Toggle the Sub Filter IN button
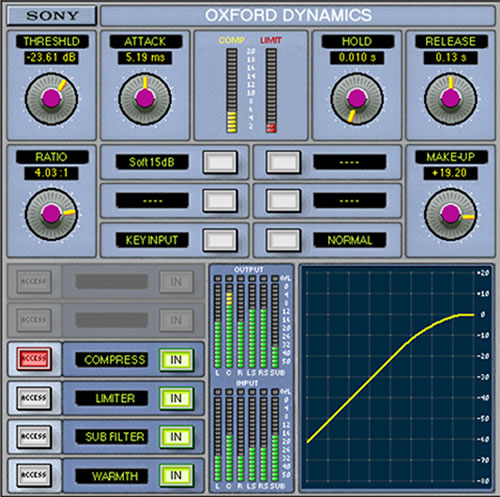Screen dimensions: 500x497 coord(176,437)
